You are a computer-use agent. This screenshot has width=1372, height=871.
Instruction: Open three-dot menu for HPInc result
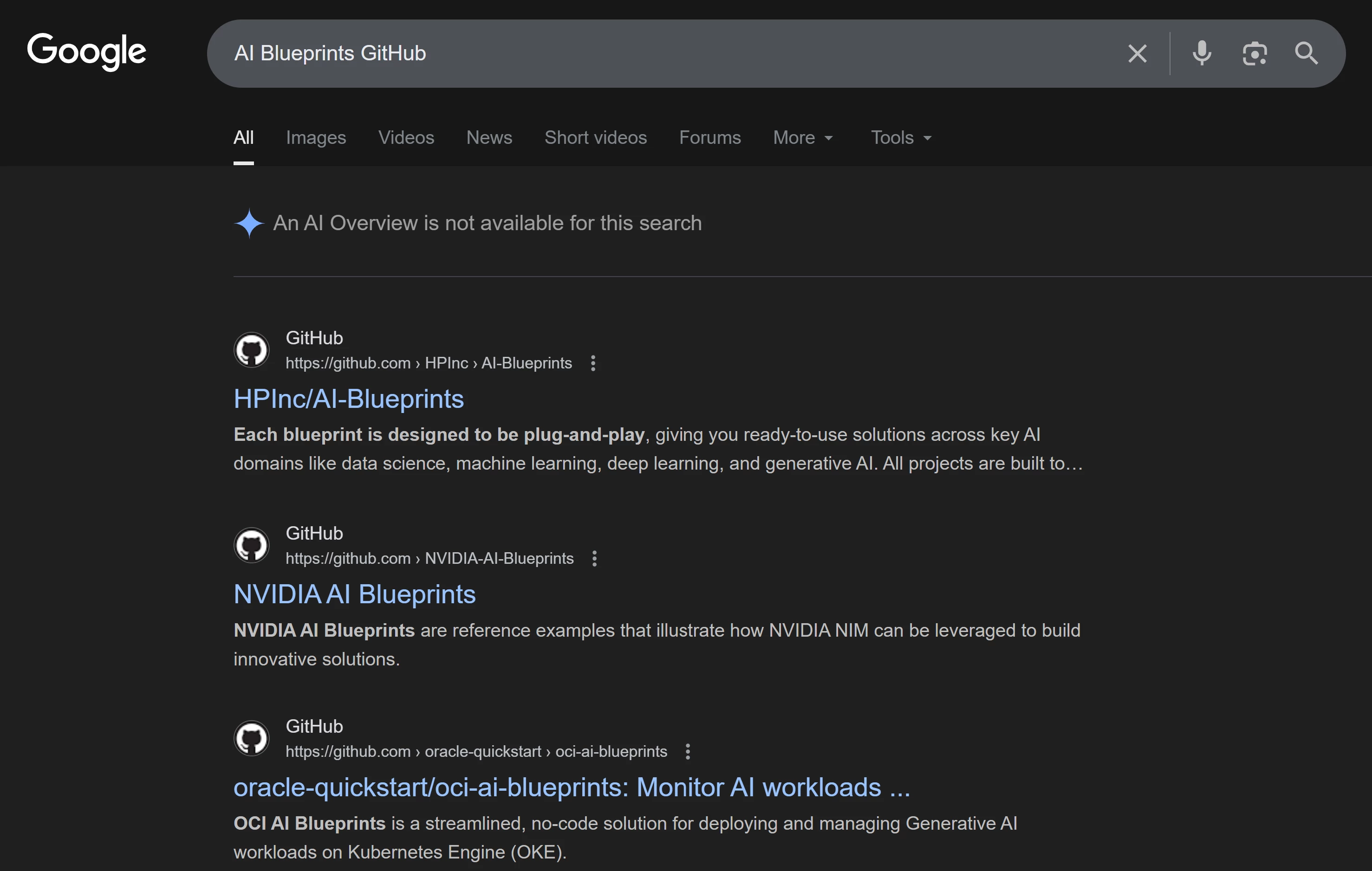coord(593,363)
